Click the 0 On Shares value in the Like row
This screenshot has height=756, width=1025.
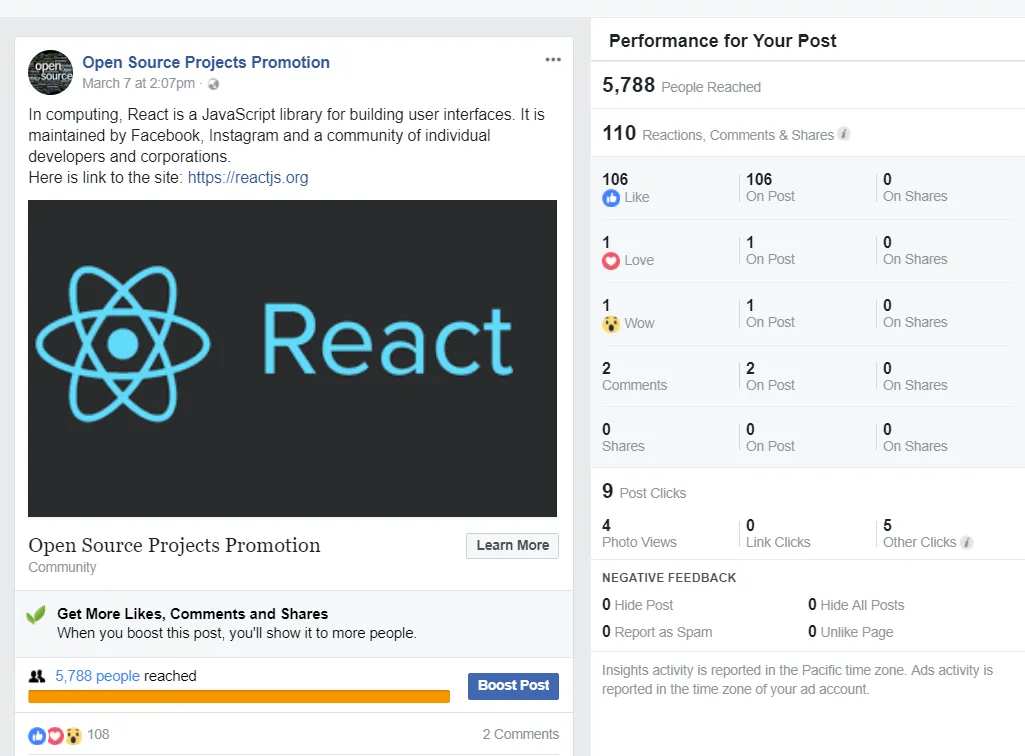tap(915, 188)
